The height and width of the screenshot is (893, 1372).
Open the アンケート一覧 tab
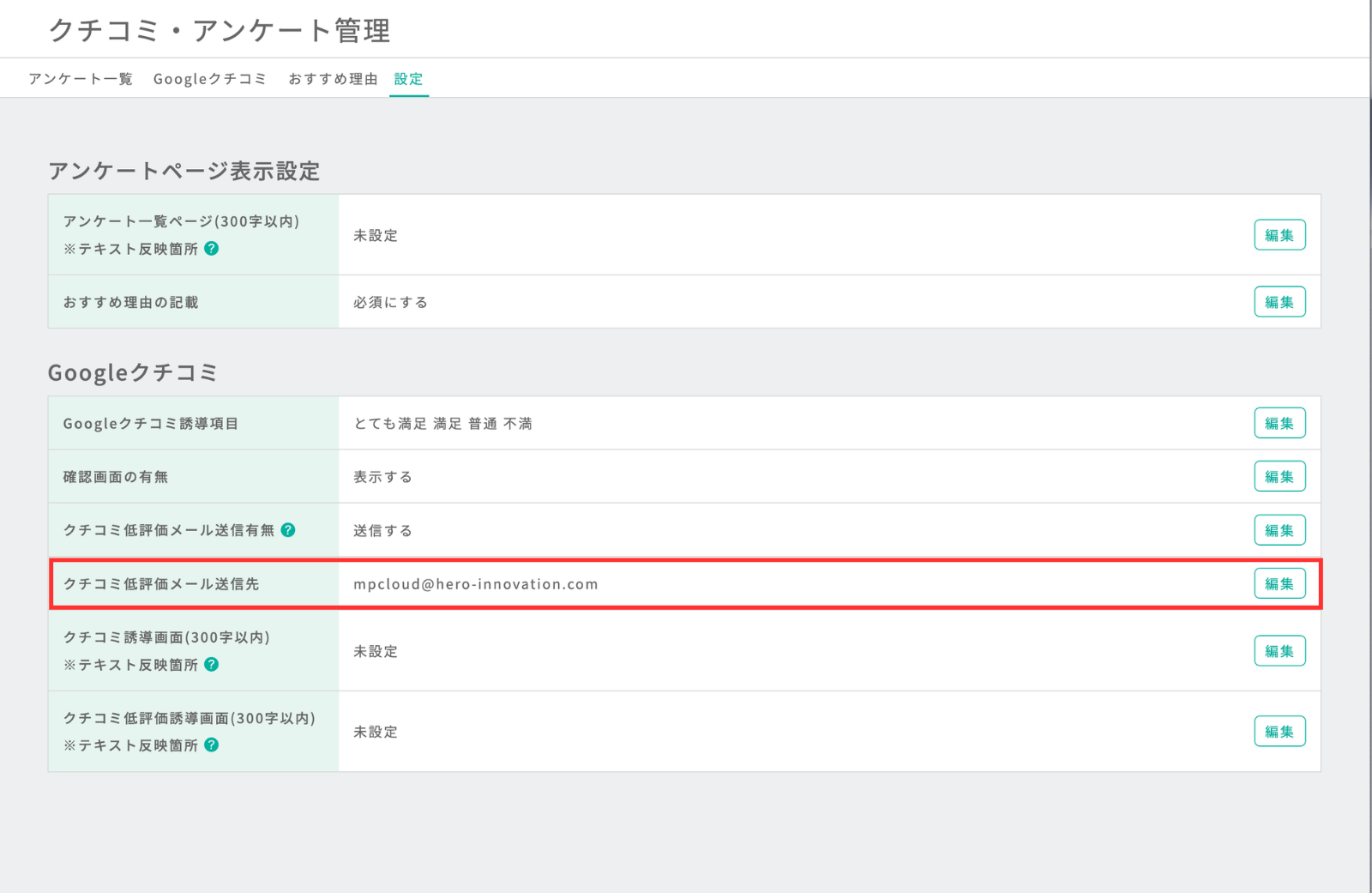(x=81, y=79)
